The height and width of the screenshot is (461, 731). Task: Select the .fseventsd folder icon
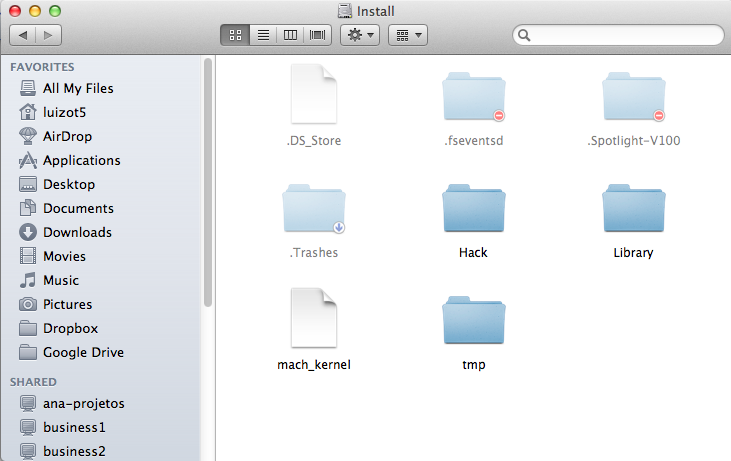coord(474,96)
